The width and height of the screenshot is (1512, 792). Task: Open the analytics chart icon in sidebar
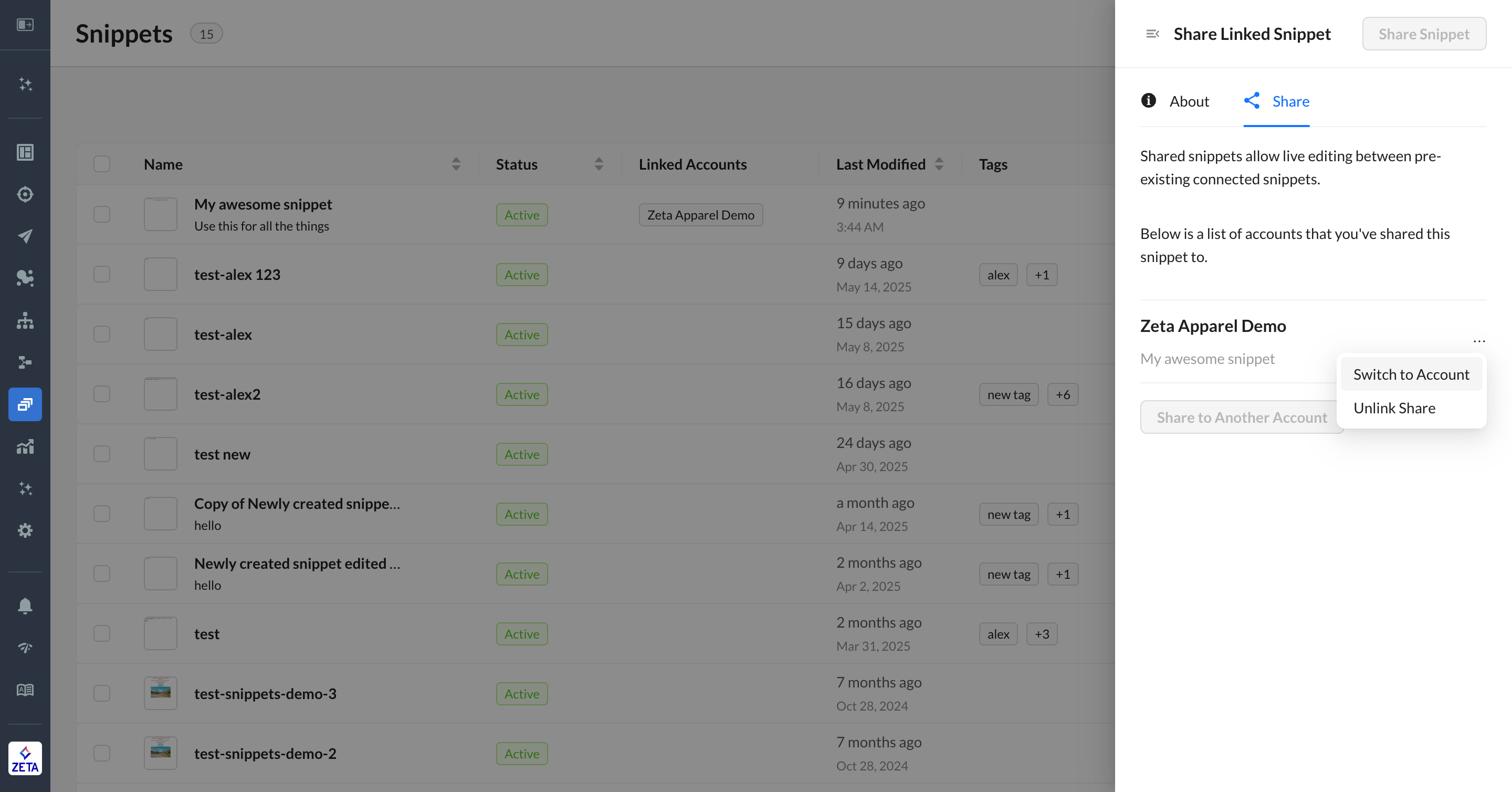tap(25, 447)
